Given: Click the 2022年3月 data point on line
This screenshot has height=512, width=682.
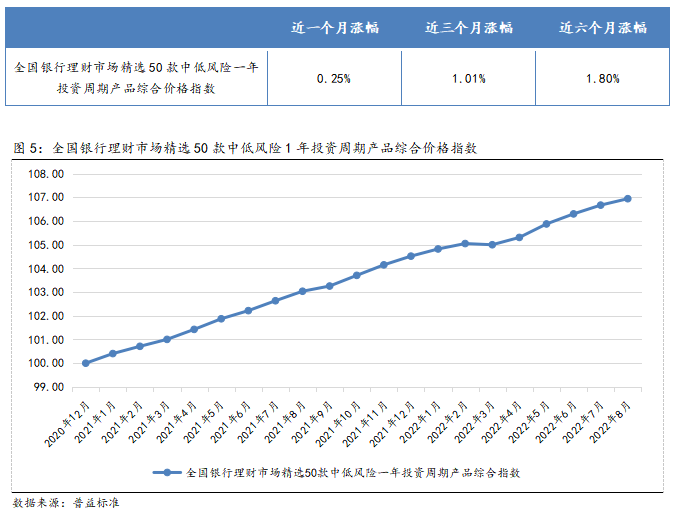Looking at the screenshot, I should tap(492, 244).
